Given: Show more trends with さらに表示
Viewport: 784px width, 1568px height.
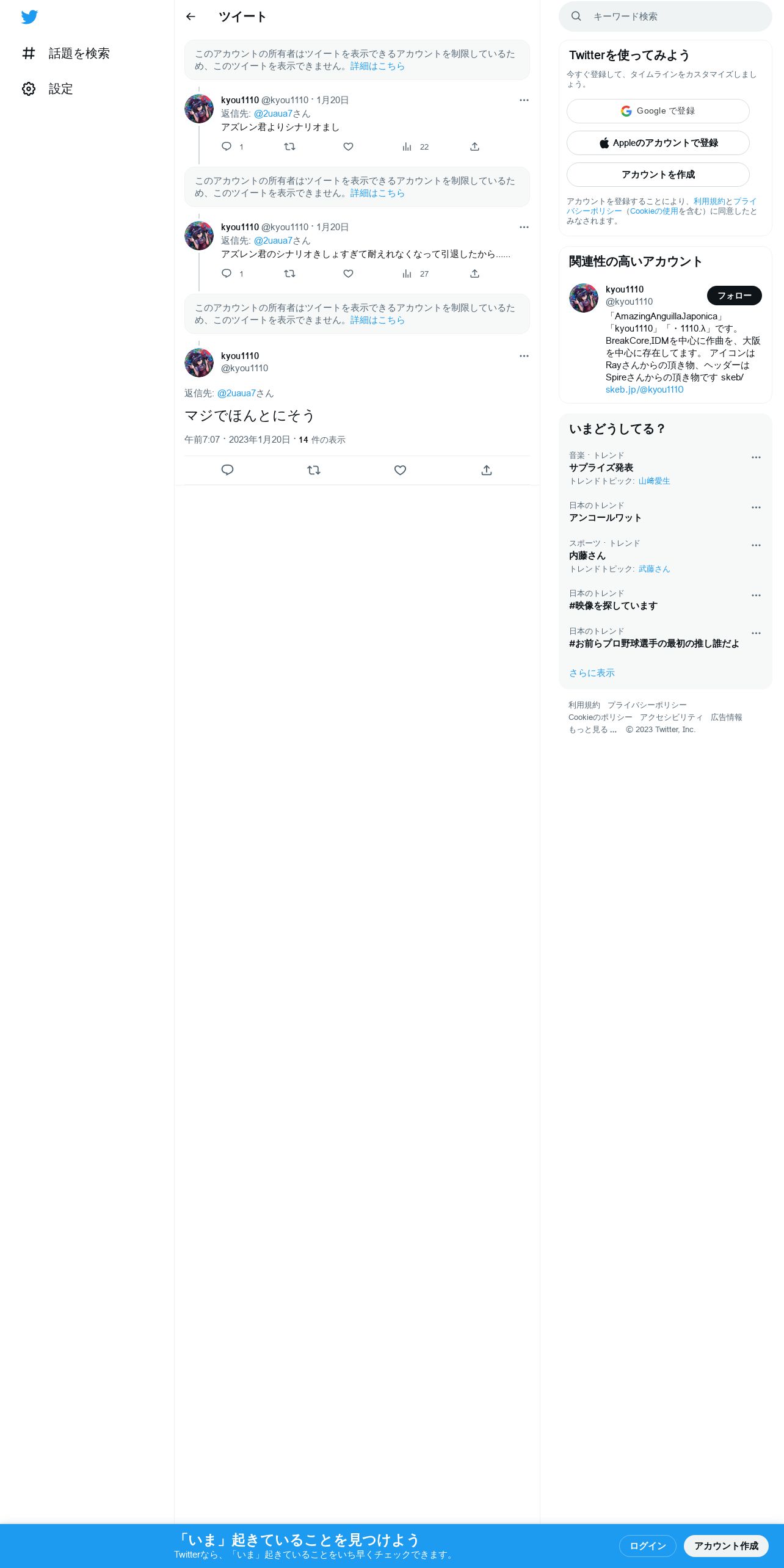Looking at the screenshot, I should pyautogui.click(x=592, y=673).
